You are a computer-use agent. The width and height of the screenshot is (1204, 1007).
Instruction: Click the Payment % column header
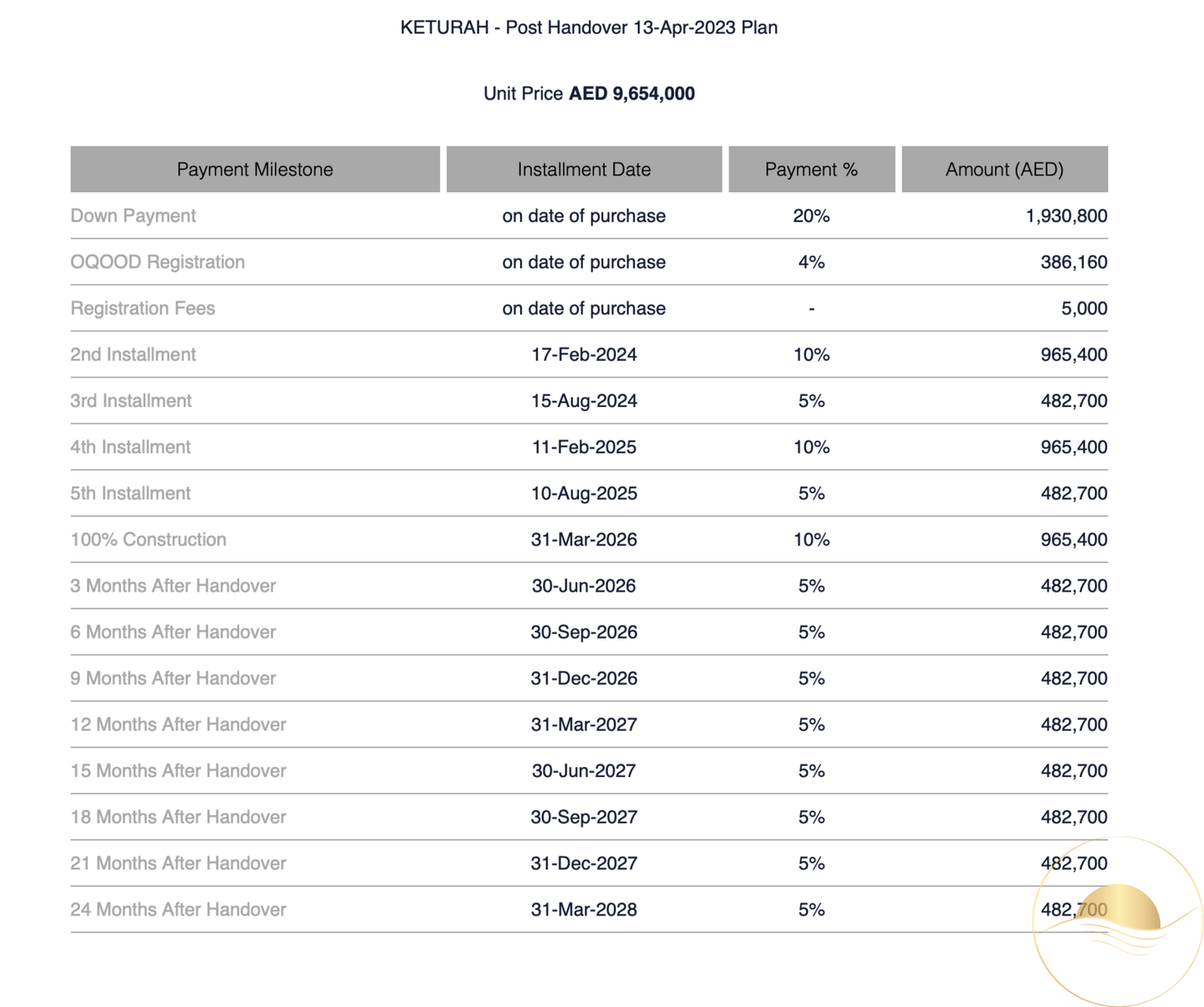click(x=811, y=170)
